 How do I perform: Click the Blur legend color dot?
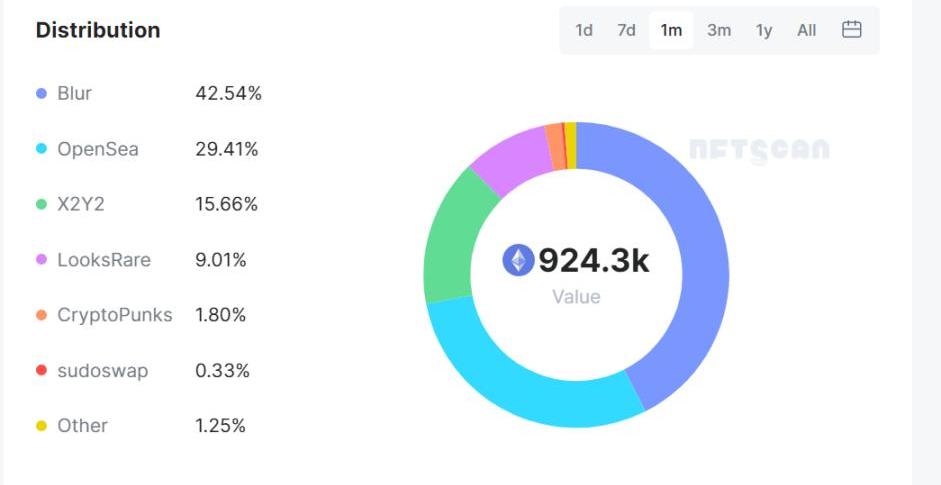click(41, 94)
